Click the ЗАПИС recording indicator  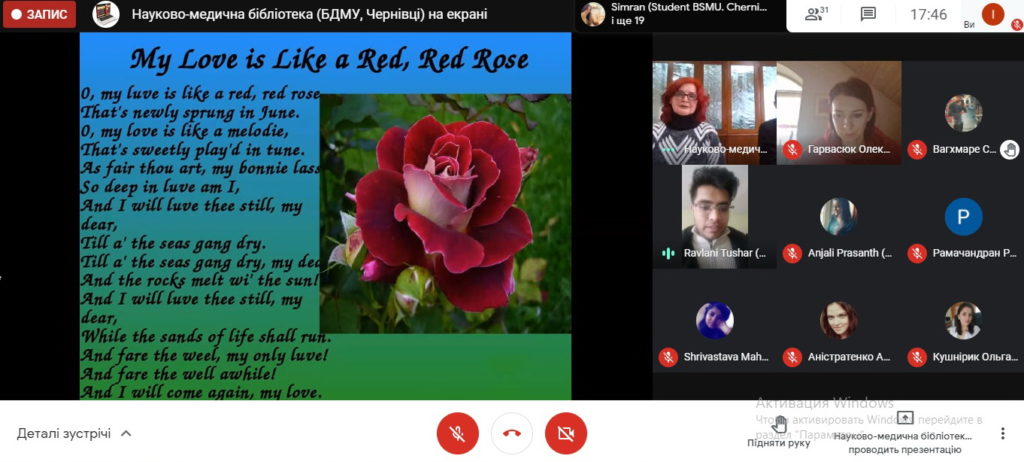tap(39, 14)
